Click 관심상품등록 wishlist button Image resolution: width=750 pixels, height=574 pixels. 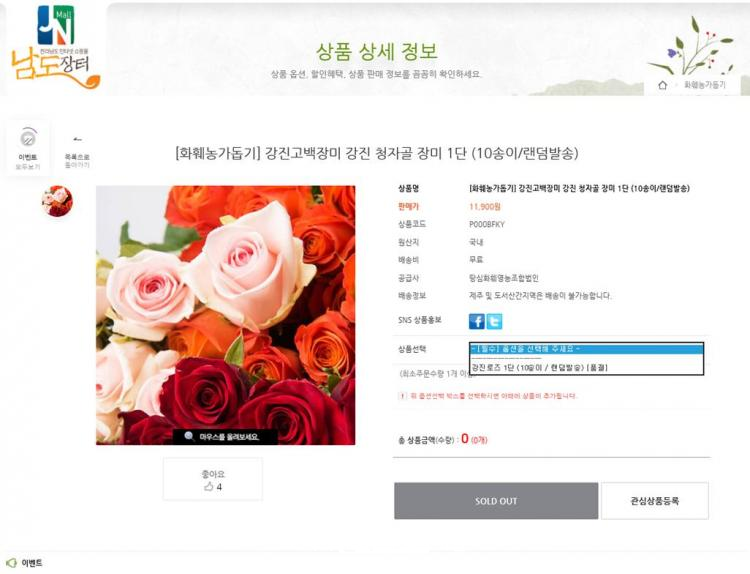coord(654,501)
